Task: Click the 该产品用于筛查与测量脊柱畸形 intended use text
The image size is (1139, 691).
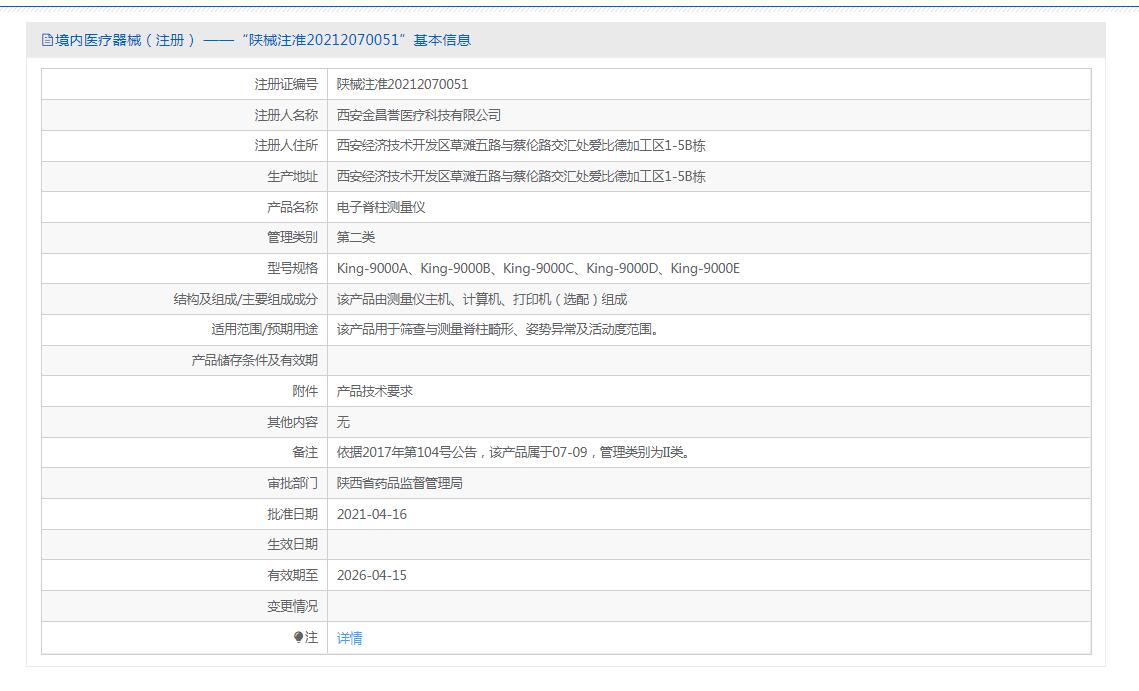Action: coord(498,329)
